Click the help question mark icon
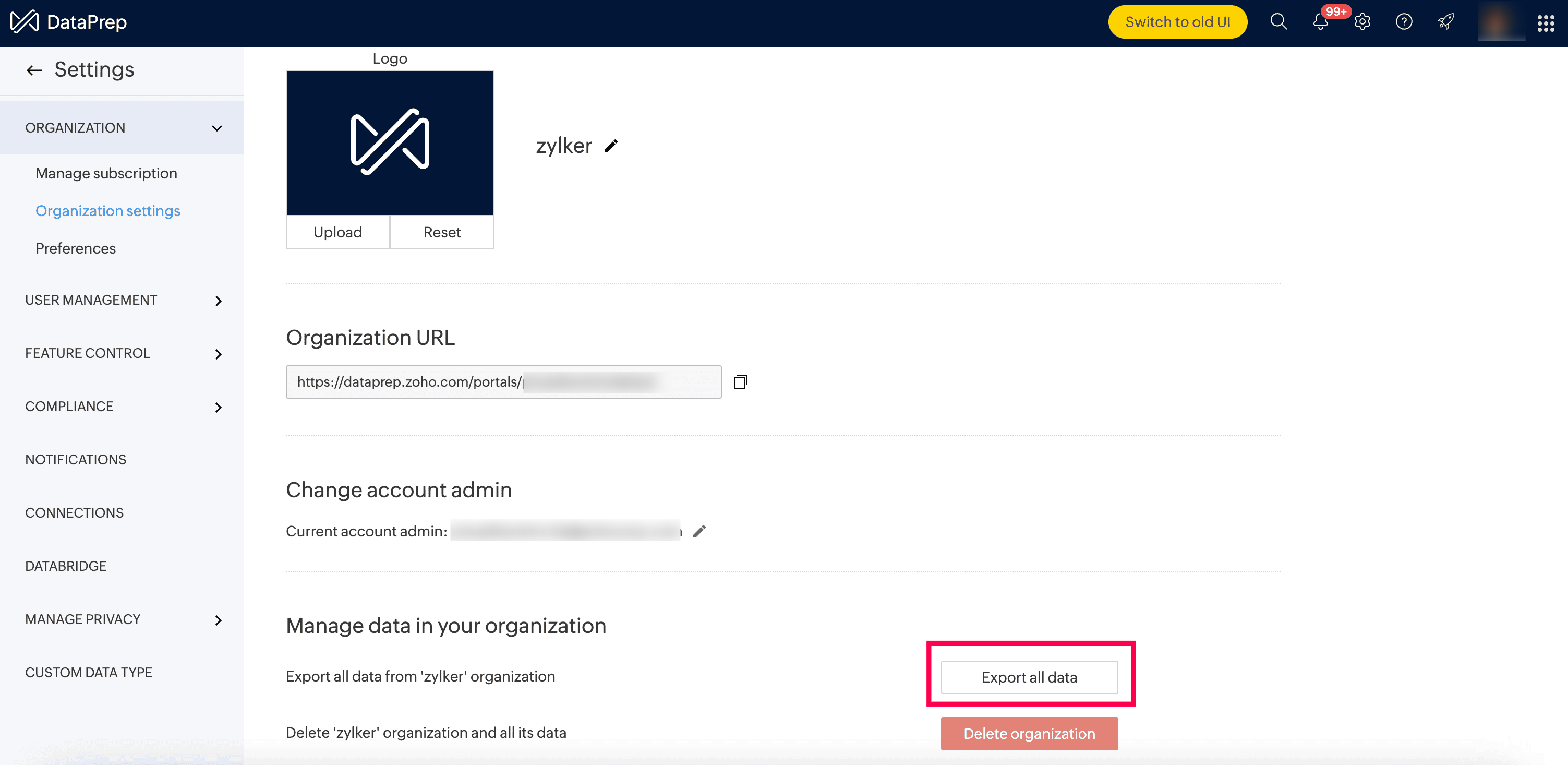The image size is (1568, 765). click(x=1404, y=22)
